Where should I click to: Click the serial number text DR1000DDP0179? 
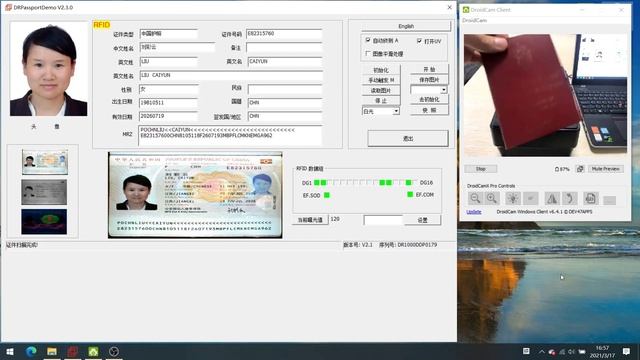417,244
